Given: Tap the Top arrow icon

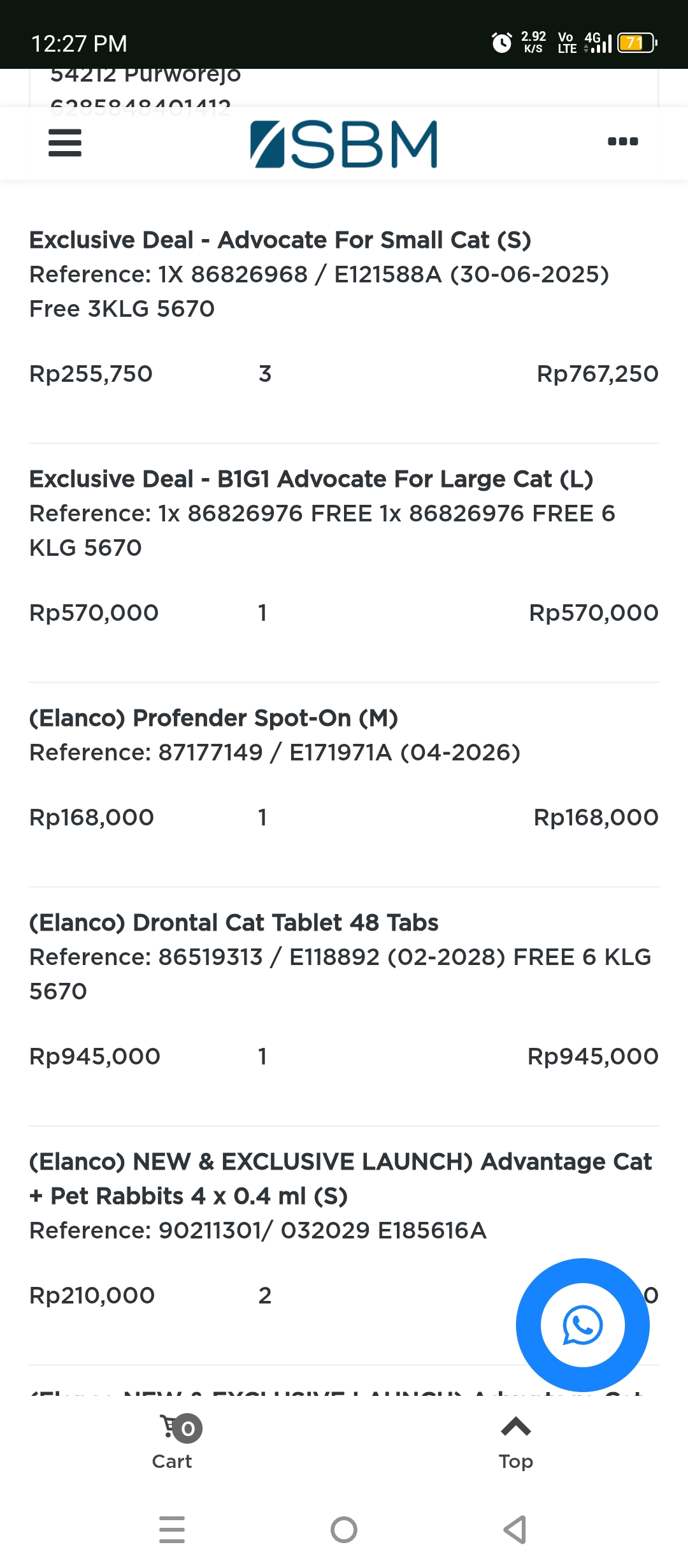Looking at the screenshot, I should tap(516, 1426).
